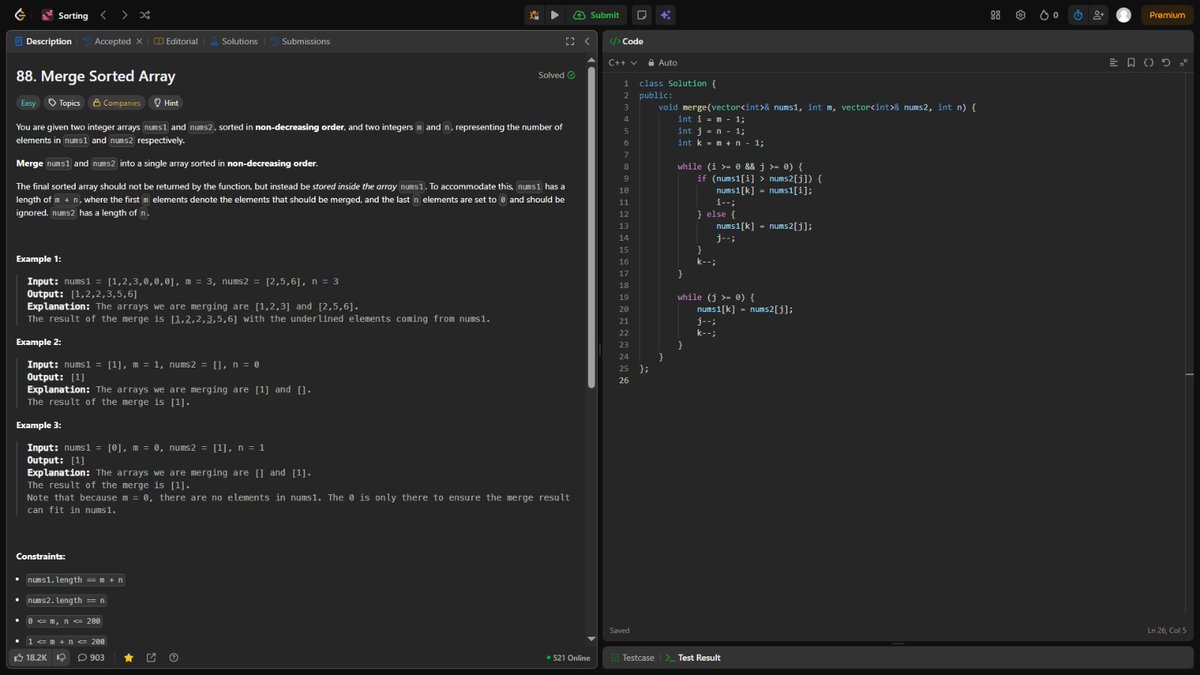The width and height of the screenshot is (1200, 675).
Task: Toggle the Auto editor lock setting
Action: pyautogui.click(x=662, y=63)
